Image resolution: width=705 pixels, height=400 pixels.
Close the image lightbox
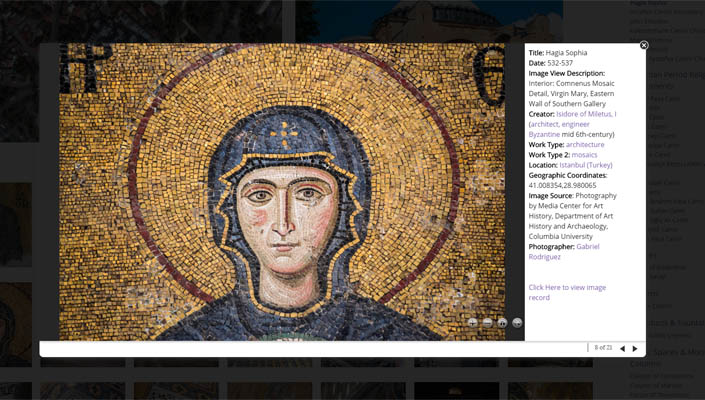point(644,45)
